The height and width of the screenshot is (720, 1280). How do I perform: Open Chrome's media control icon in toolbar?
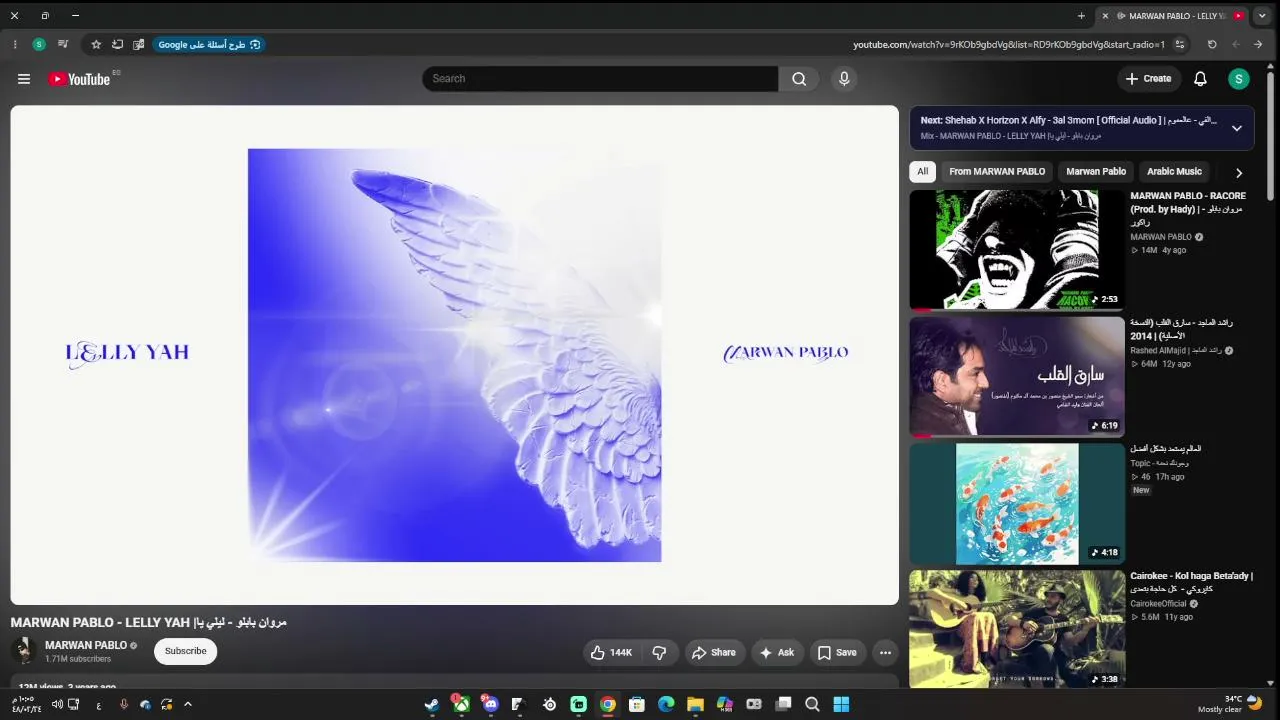coord(63,44)
